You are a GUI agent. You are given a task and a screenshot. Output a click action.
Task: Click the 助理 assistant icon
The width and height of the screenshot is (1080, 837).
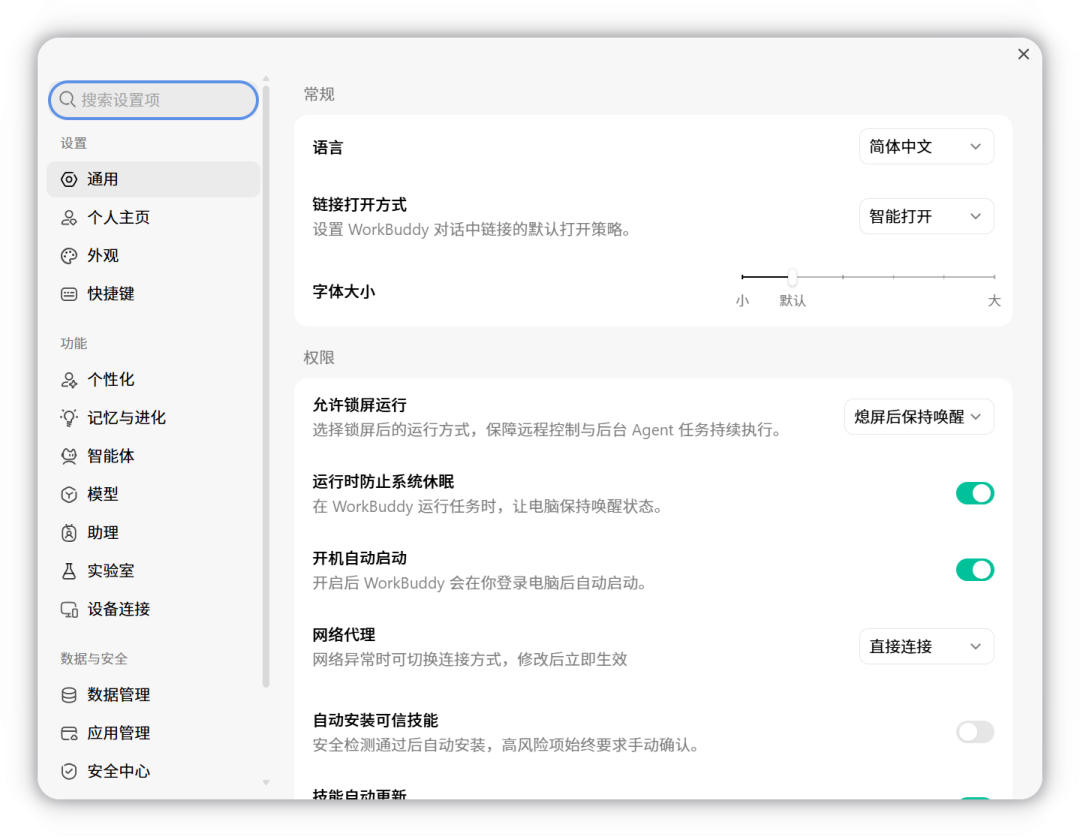pos(69,533)
